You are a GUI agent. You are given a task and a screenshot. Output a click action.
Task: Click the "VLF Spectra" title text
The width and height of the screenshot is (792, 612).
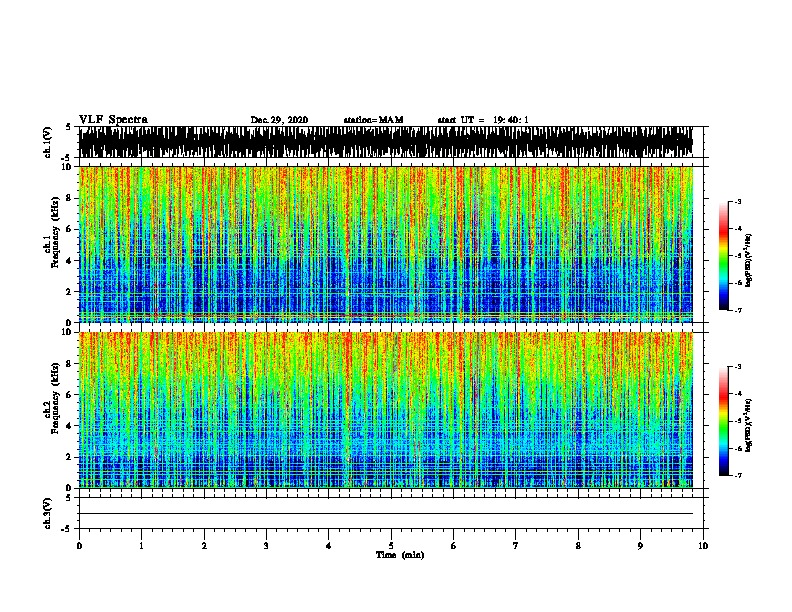(113, 120)
